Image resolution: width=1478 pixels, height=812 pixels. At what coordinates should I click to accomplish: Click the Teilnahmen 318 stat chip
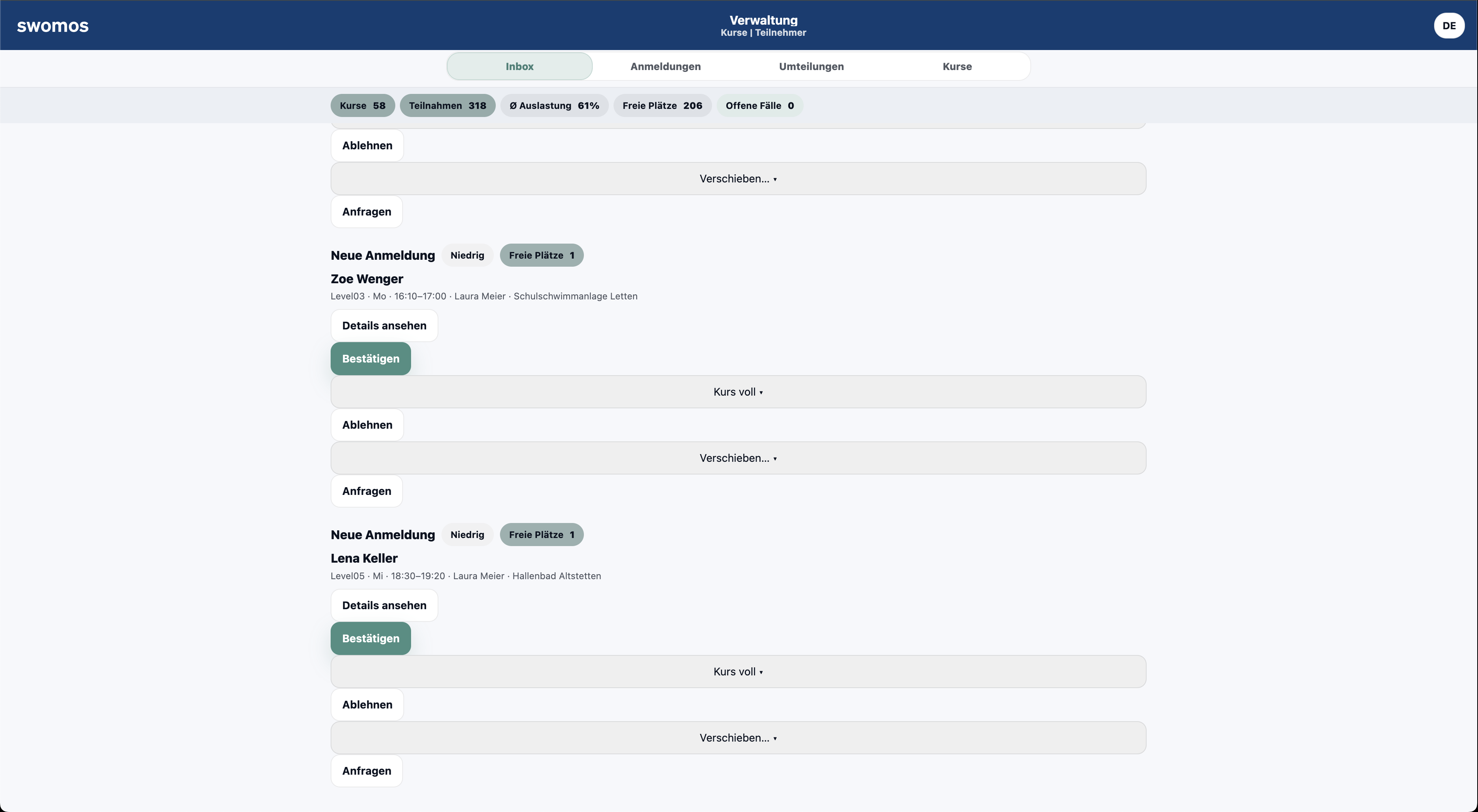click(448, 105)
